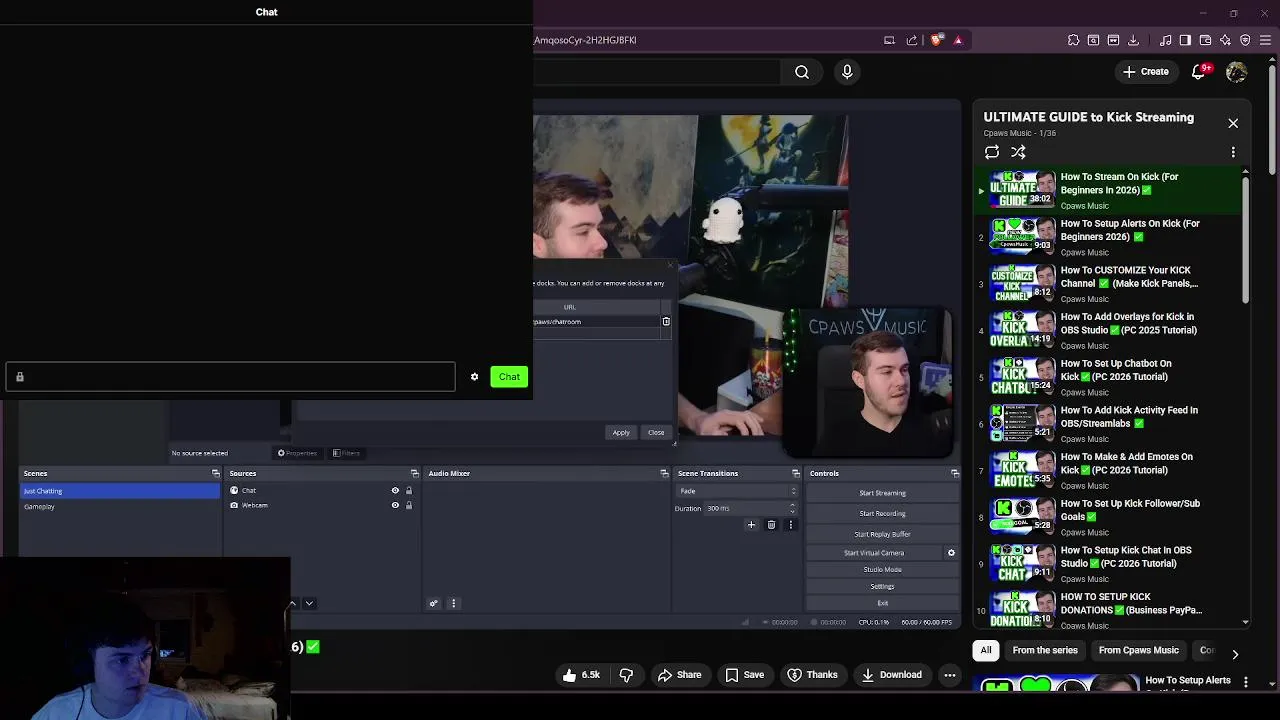The height and width of the screenshot is (720, 1280).
Task: Click Start Replay Buffer
Action: pos(882,534)
